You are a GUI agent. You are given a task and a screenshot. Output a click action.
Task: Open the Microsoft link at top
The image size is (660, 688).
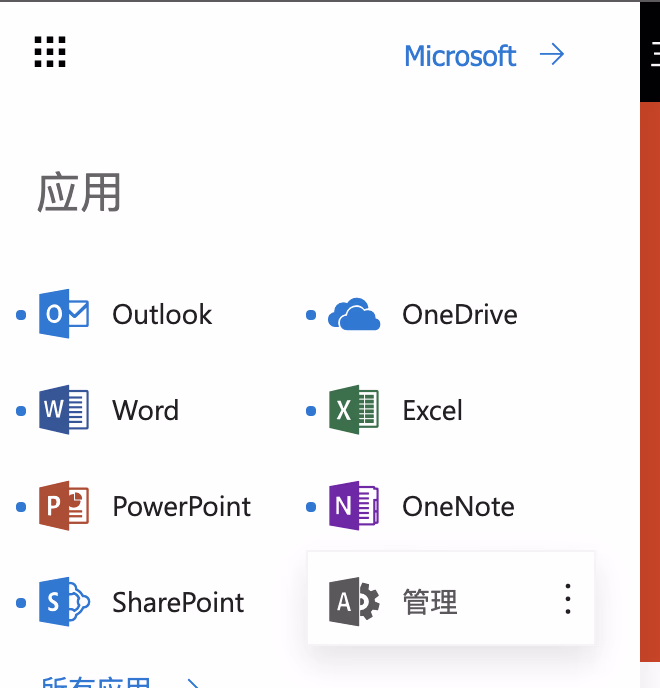tap(460, 56)
